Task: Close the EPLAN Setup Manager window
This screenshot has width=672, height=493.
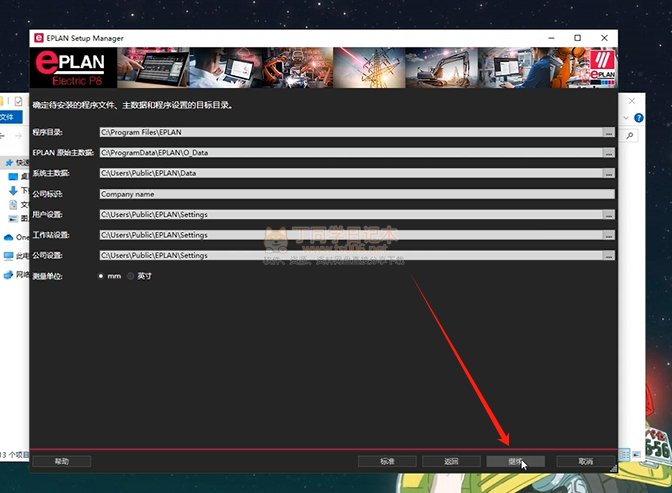Action: click(604, 38)
